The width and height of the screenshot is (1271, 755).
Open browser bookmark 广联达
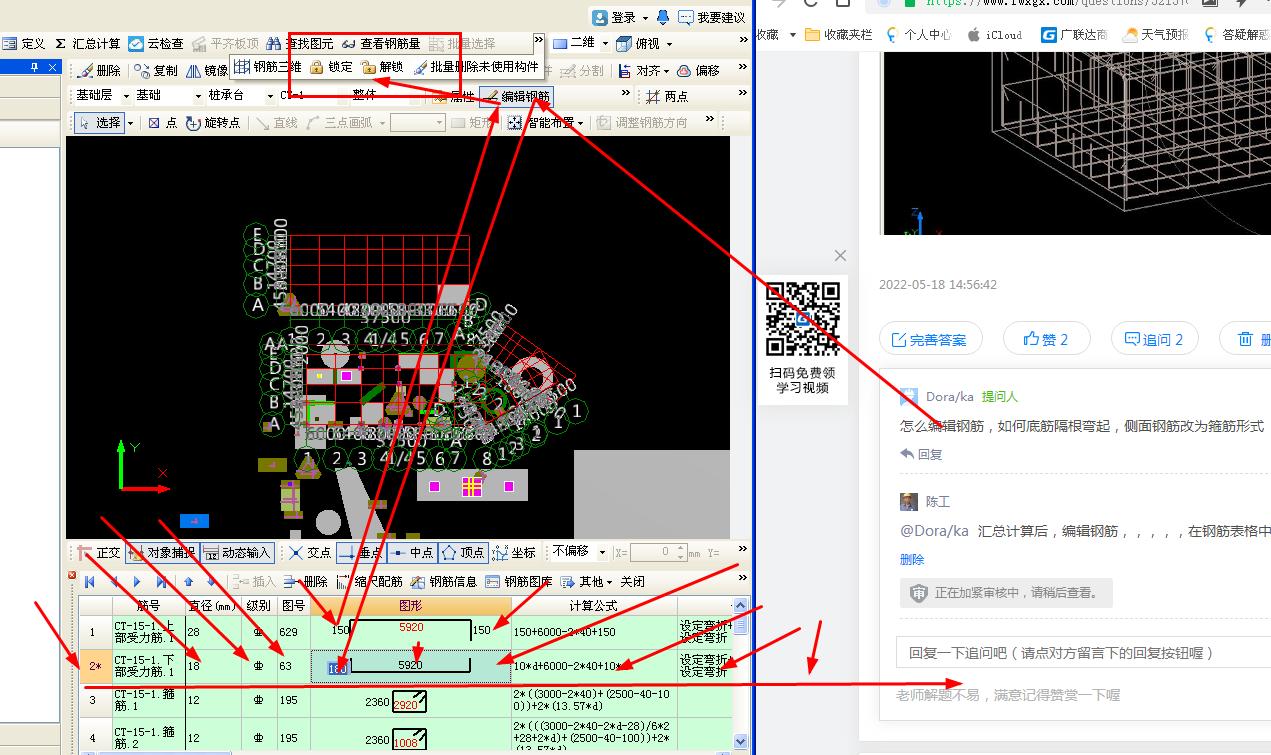(x=1074, y=34)
